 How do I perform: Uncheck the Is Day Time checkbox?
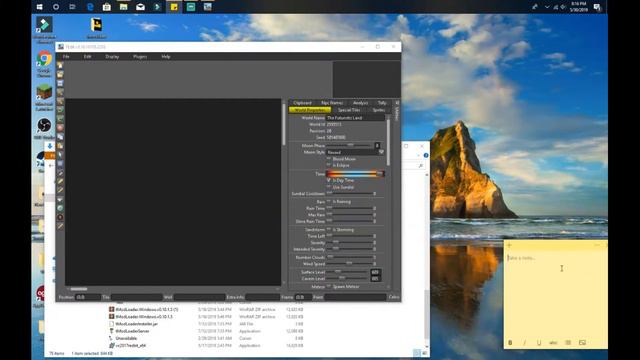tap(329, 180)
